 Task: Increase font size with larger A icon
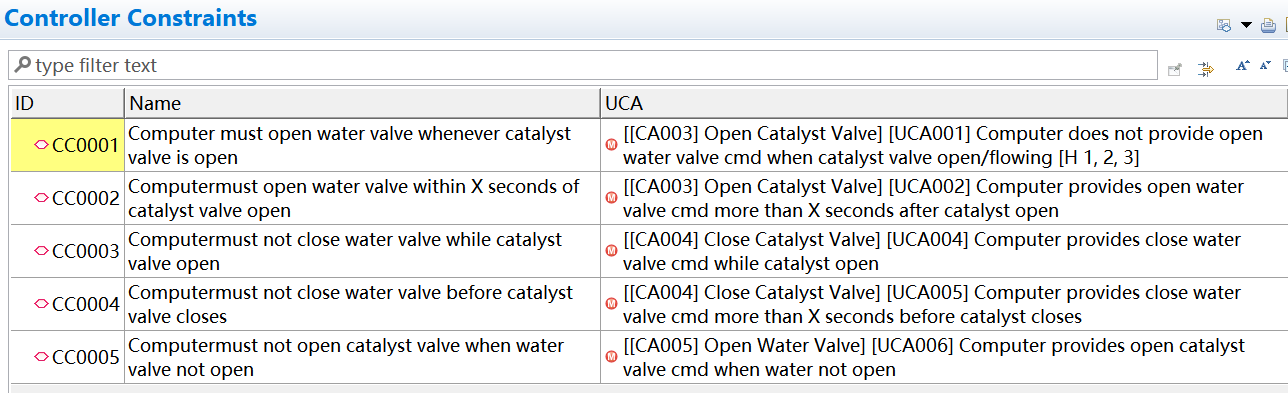[1242, 66]
